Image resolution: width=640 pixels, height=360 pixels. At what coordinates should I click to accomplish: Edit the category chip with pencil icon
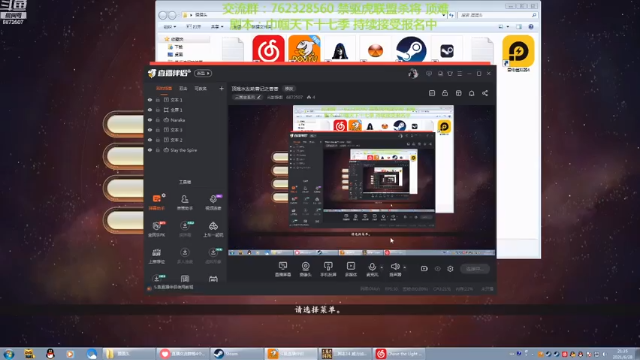(247, 97)
